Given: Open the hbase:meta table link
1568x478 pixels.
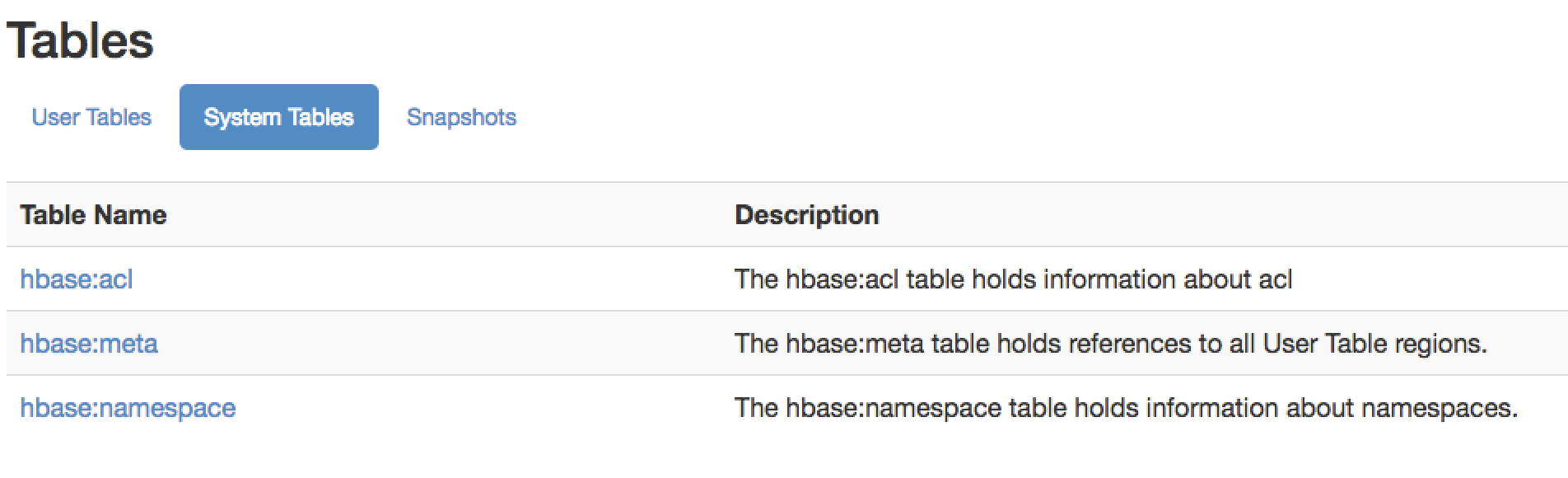Looking at the screenshot, I should point(89,344).
